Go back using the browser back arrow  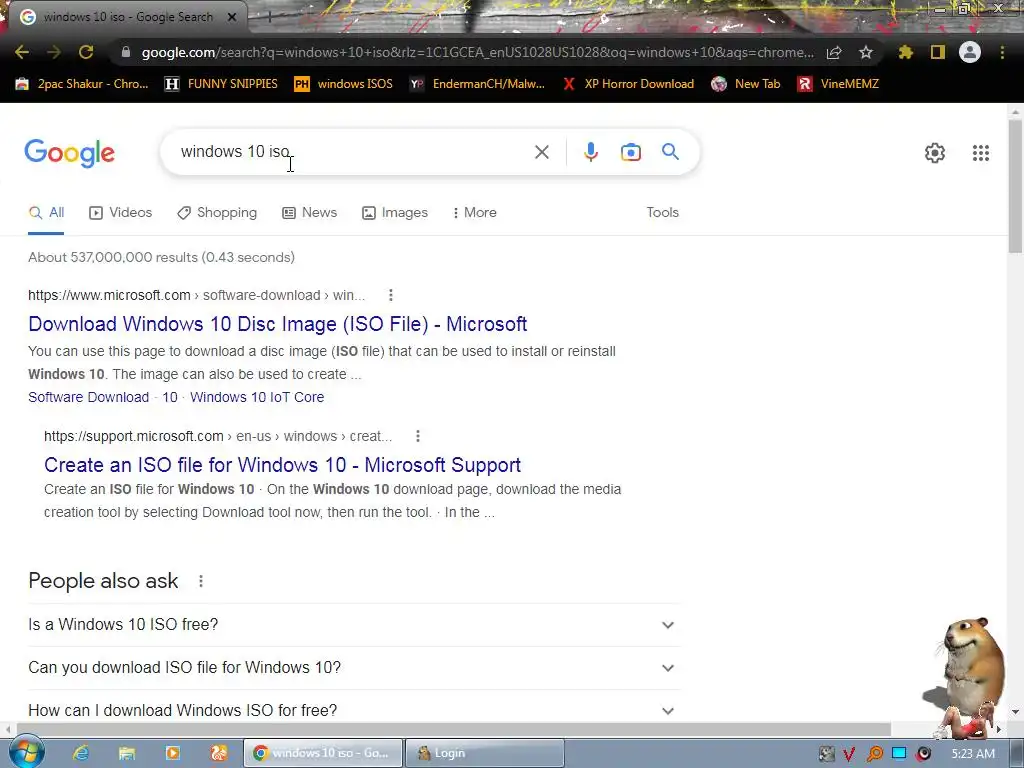pos(22,52)
